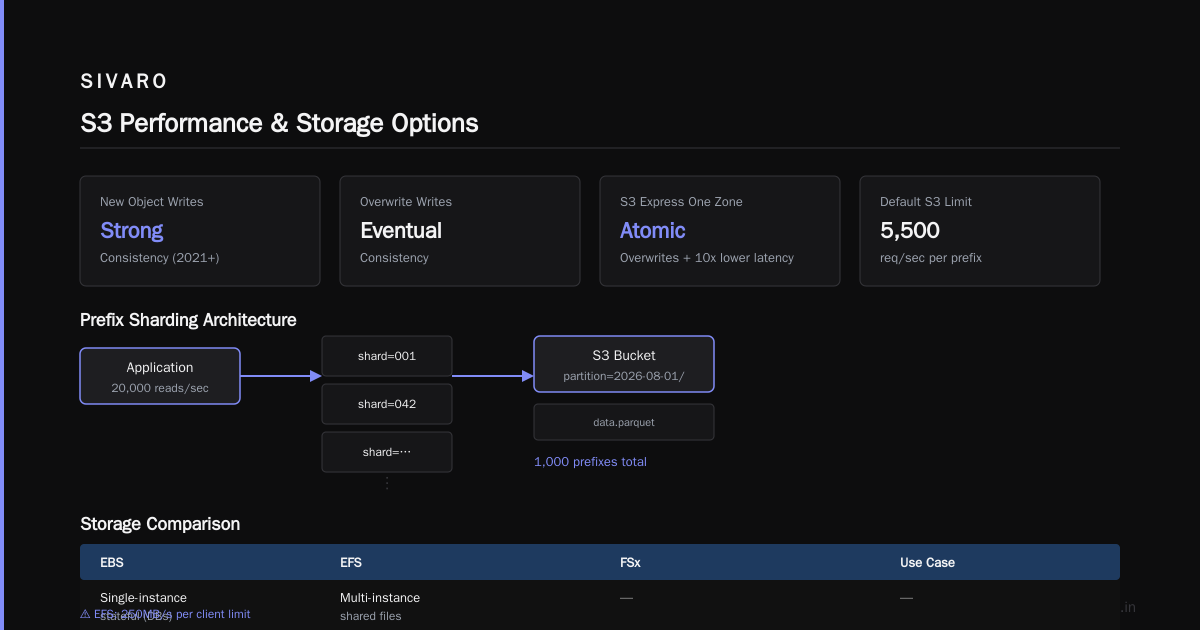
Task: Click the vertical ellipsis below shards
Action: pos(387,483)
